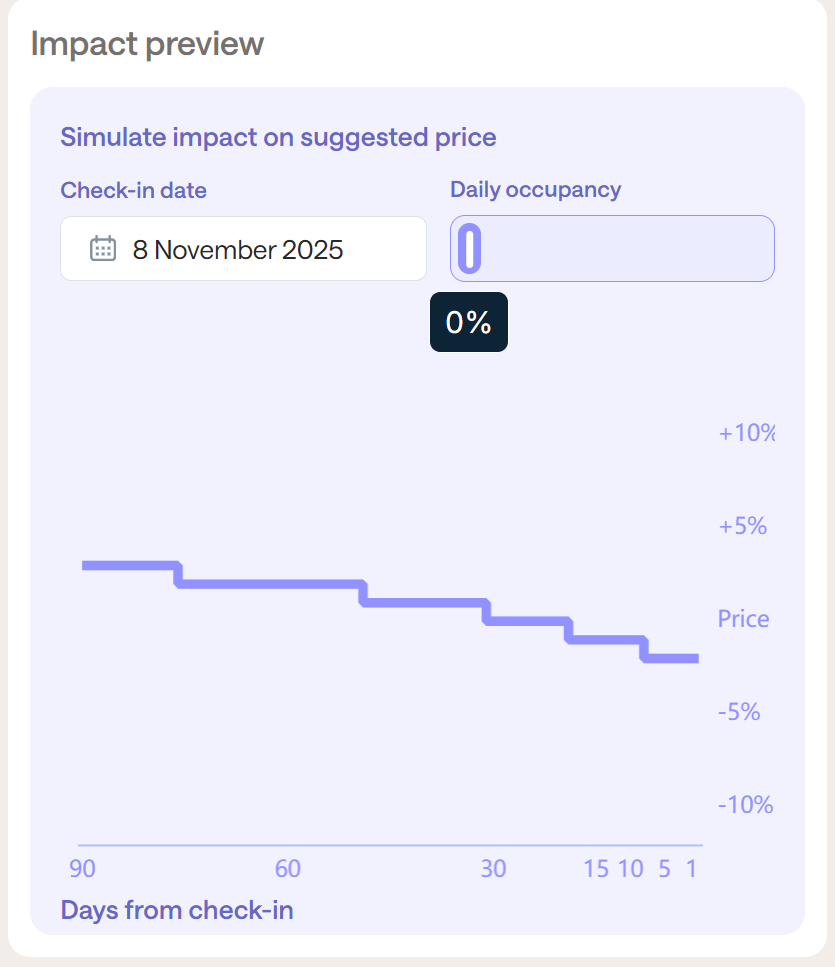Click the Price baseline axis label
The height and width of the screenshot is (967, 835).
click(x=743, y=619)
